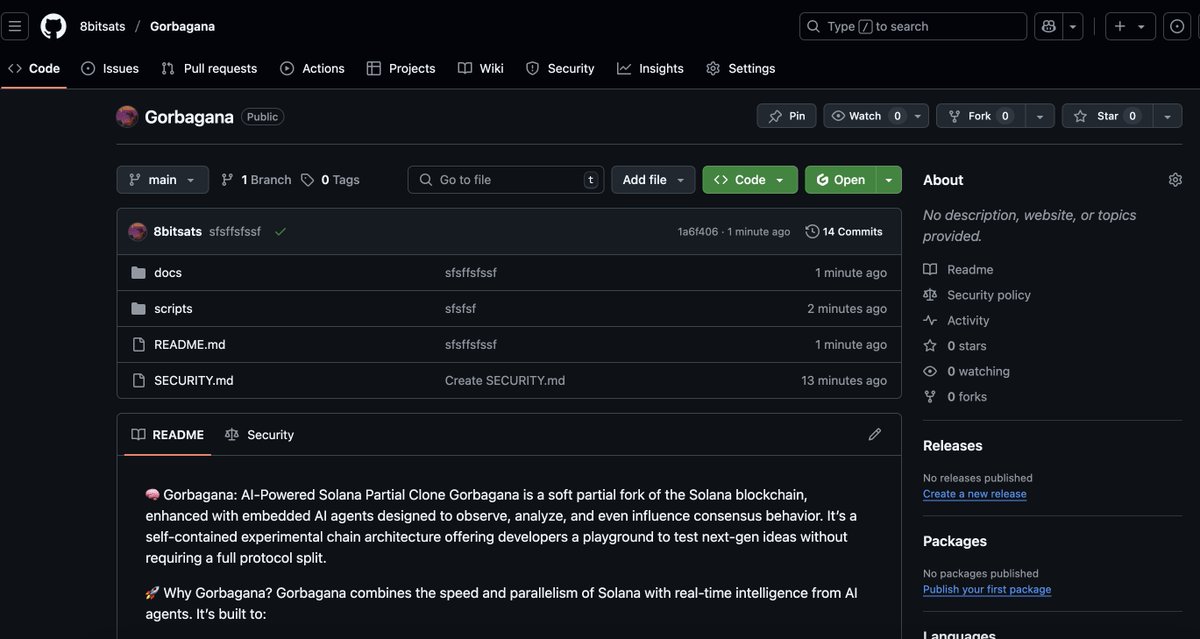Image resolution: width=1200 pixels, height=639 pixels.
Task: Click the 8bitsats commit author avatar
Action: point(138,232)
